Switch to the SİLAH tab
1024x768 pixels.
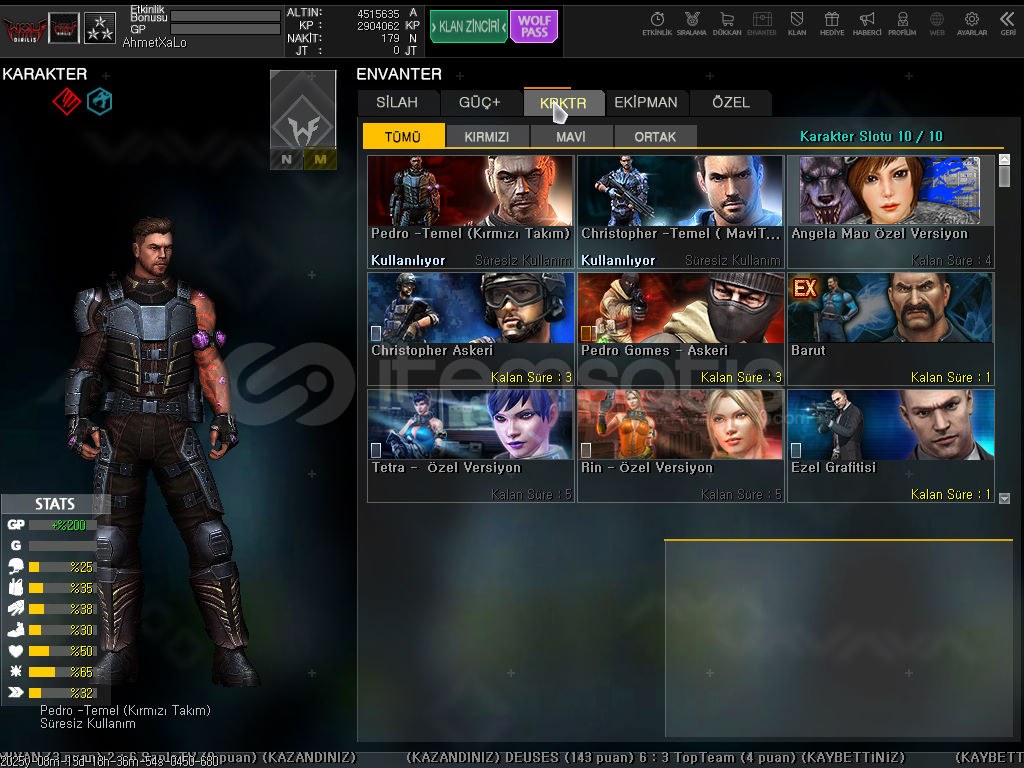(397, 103)
